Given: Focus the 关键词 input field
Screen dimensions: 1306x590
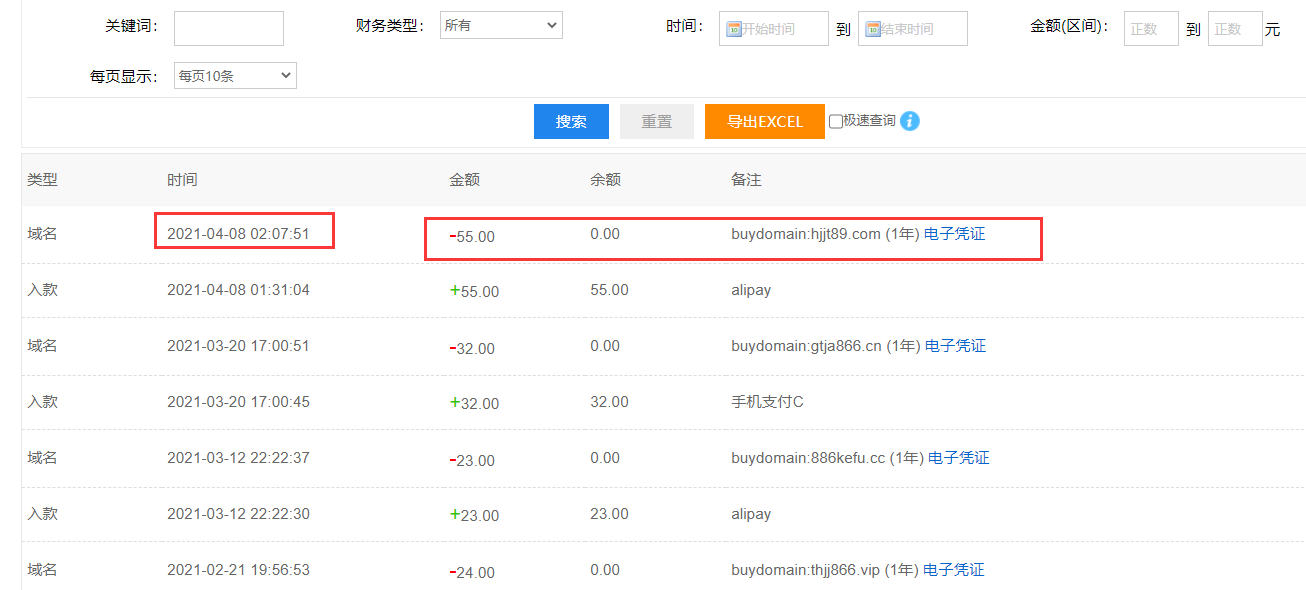Looking at the screenshot, I should [x=228, y=28].
